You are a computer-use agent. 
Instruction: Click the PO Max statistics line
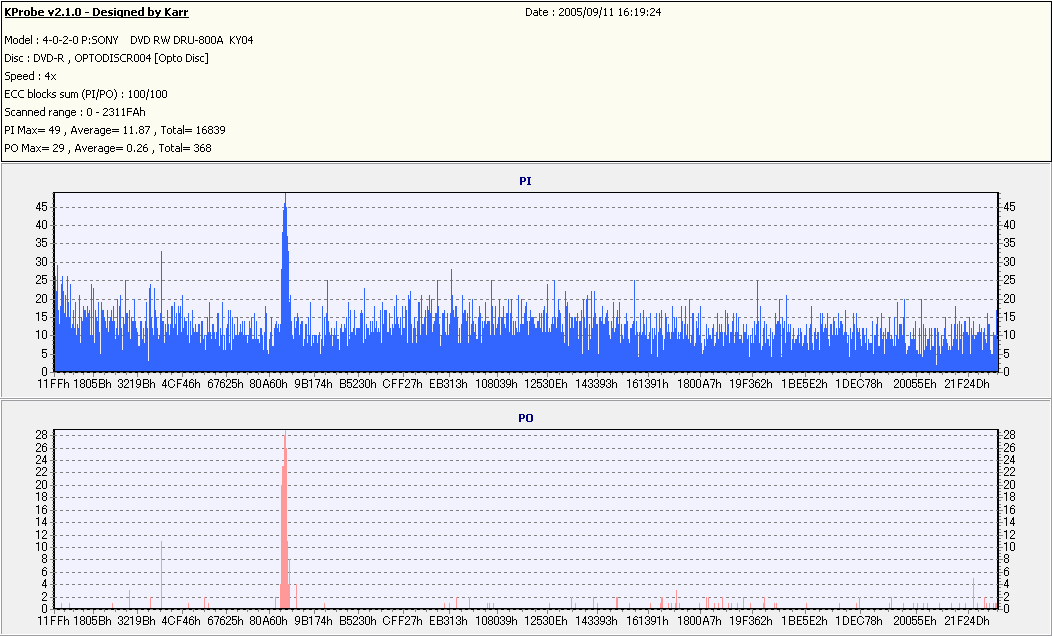point(108,148)
